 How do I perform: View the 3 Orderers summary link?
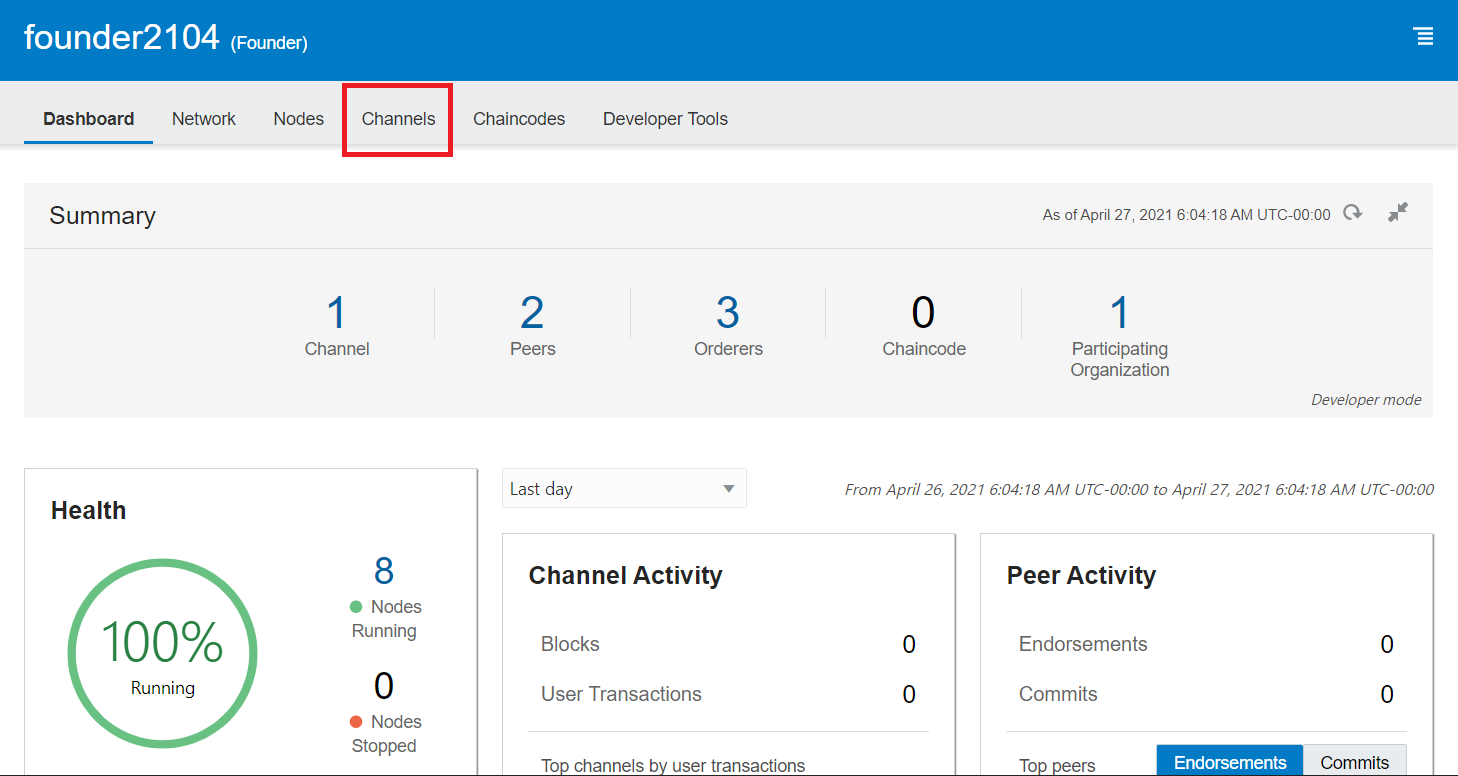728,314
